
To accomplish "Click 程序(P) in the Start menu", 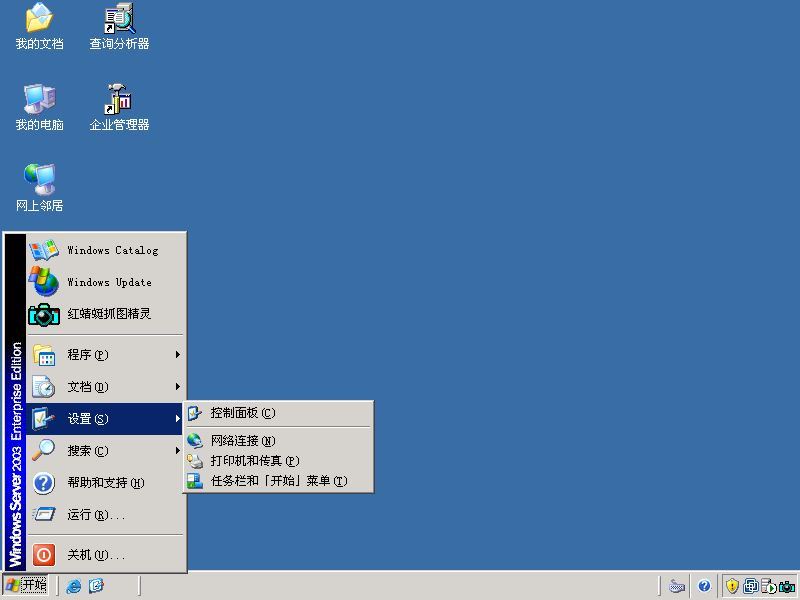I will 105,355.
